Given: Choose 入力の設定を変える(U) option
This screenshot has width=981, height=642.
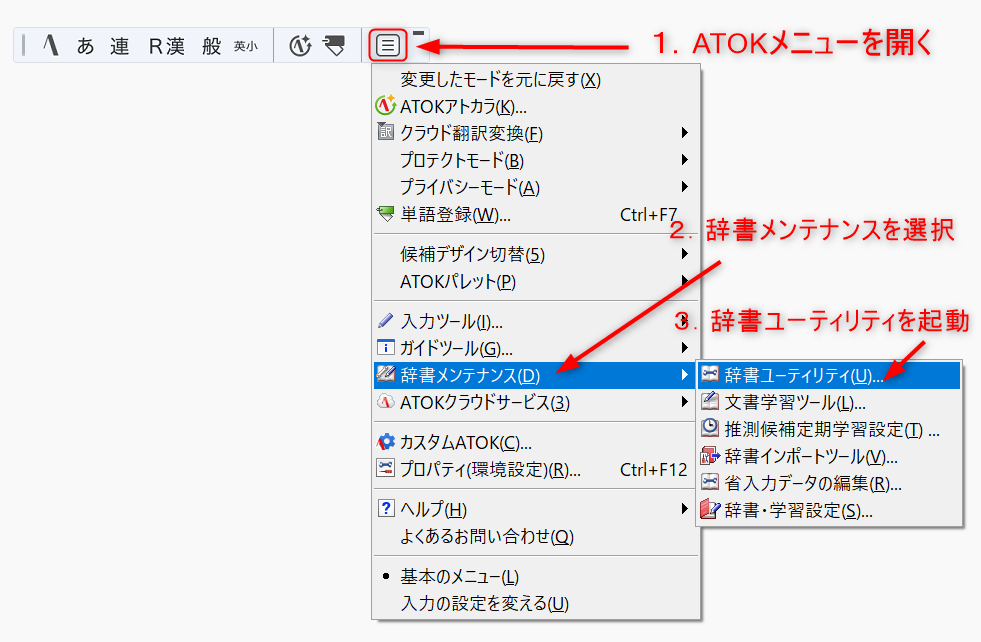Looking at the screenshot, I should [536, 603].
